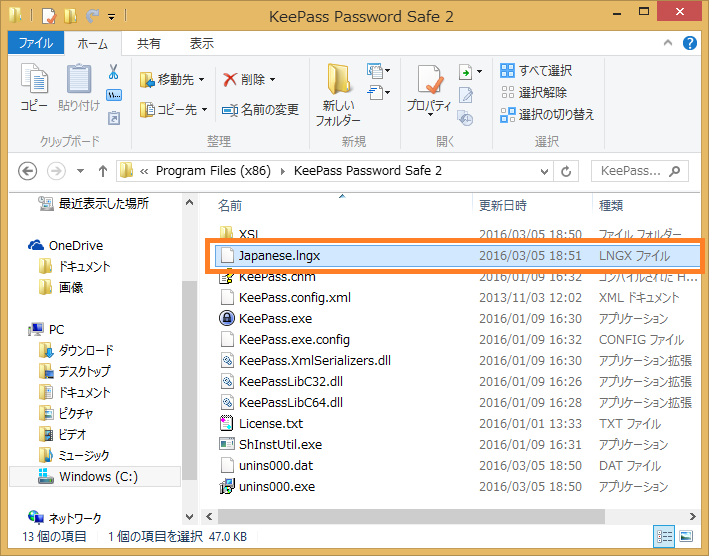Click 選択解除 button
Image resolution: width=709 pixels, height=556 pixels.
534,93
